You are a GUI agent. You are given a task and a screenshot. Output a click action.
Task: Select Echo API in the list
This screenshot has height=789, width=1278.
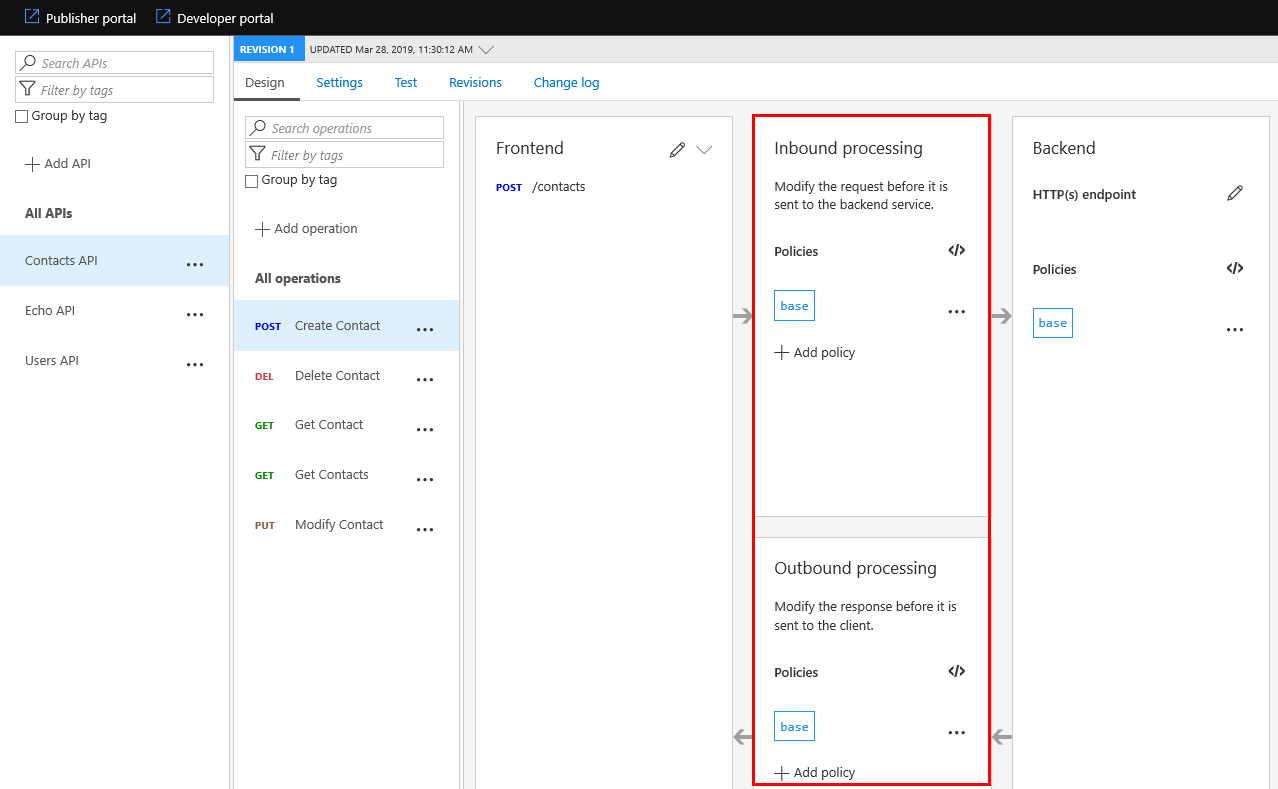click(114, 311)
